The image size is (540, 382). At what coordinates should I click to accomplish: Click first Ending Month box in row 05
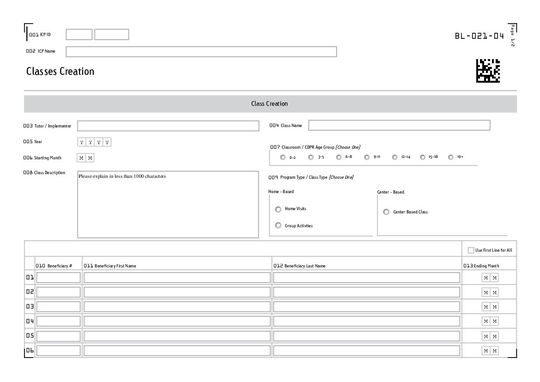point(486,336)
